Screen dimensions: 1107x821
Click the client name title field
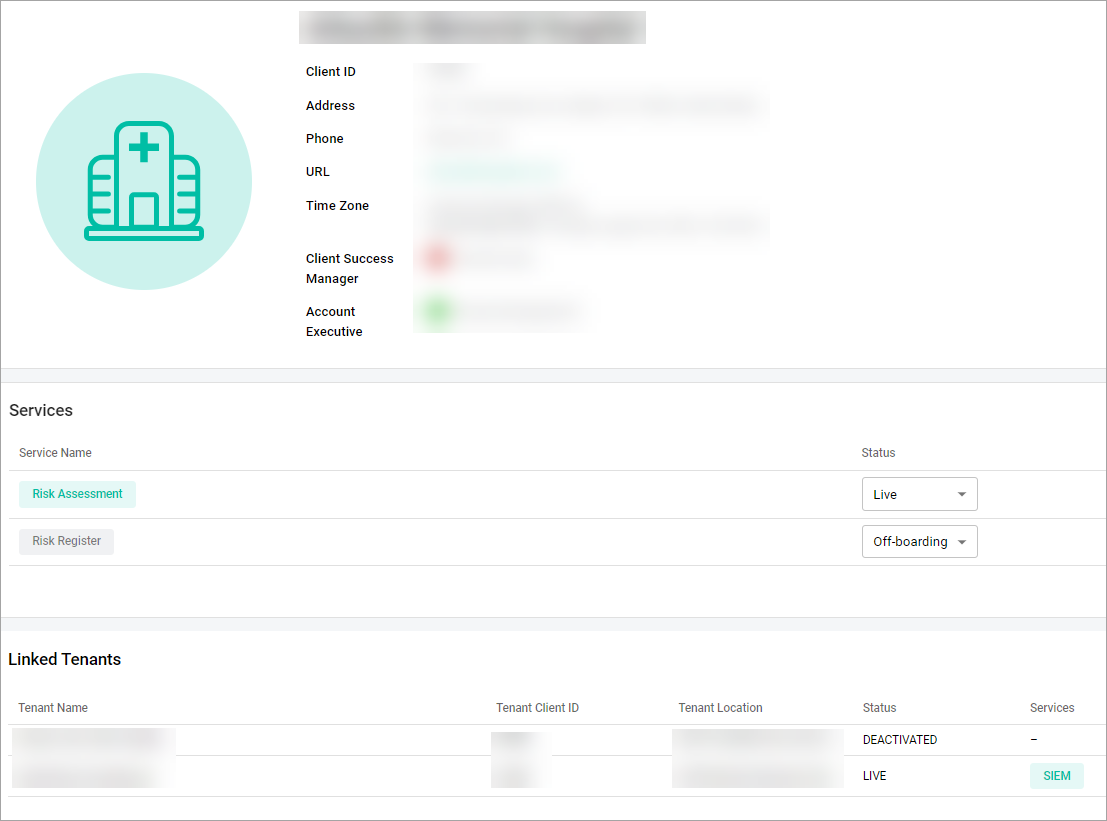point(472,27)
